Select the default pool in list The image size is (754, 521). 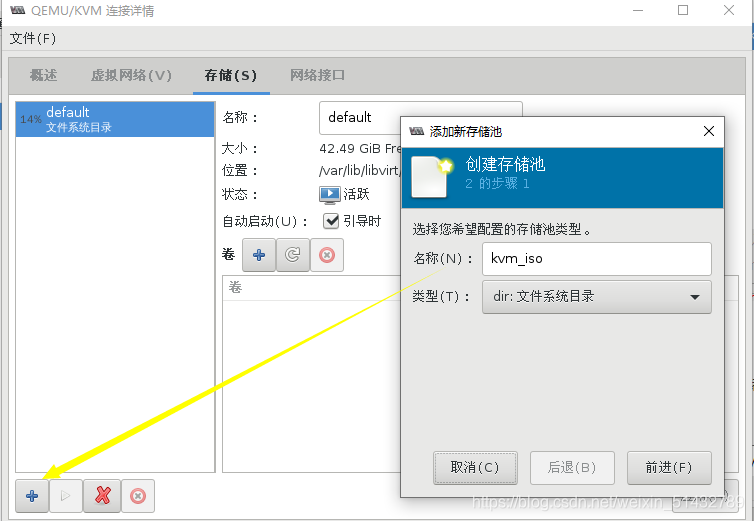[x=115, y=119]
